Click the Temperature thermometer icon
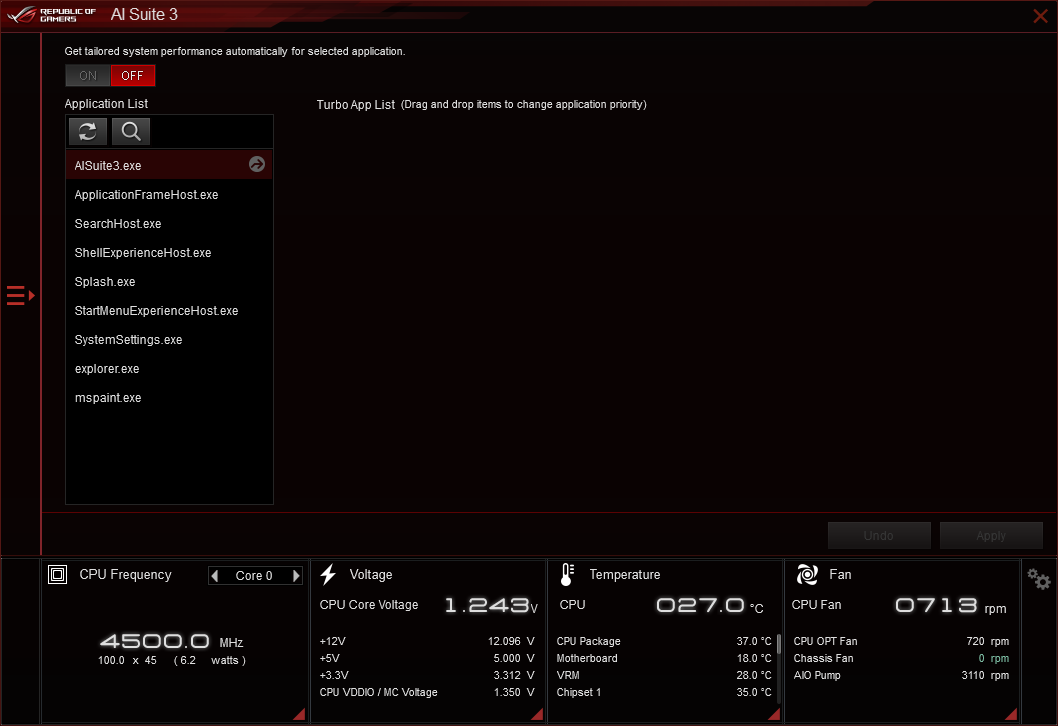 coord(567,575)
